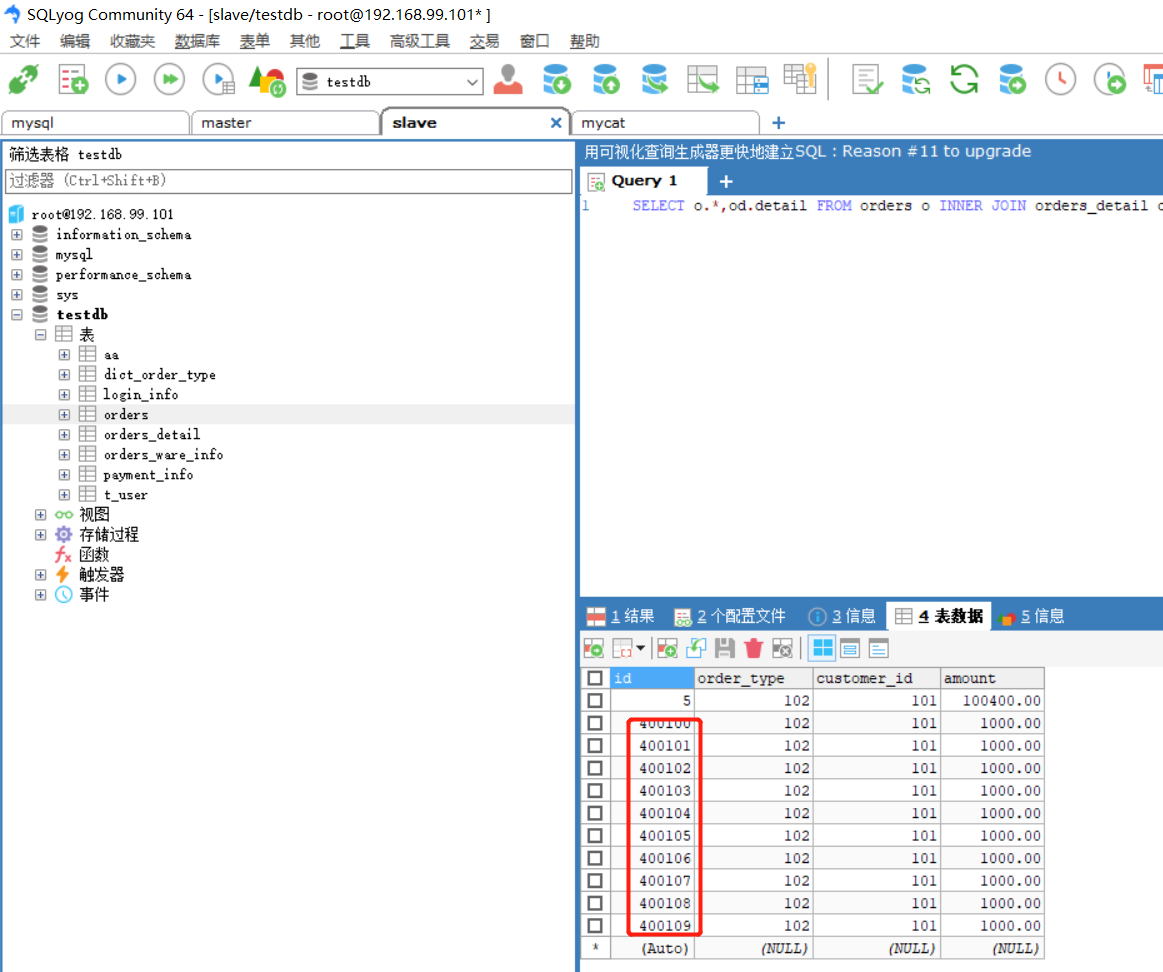Viewport: 1163px width, 972px height.
Task: Click the save changes floppy disk icon
Action: pos(725,648)
